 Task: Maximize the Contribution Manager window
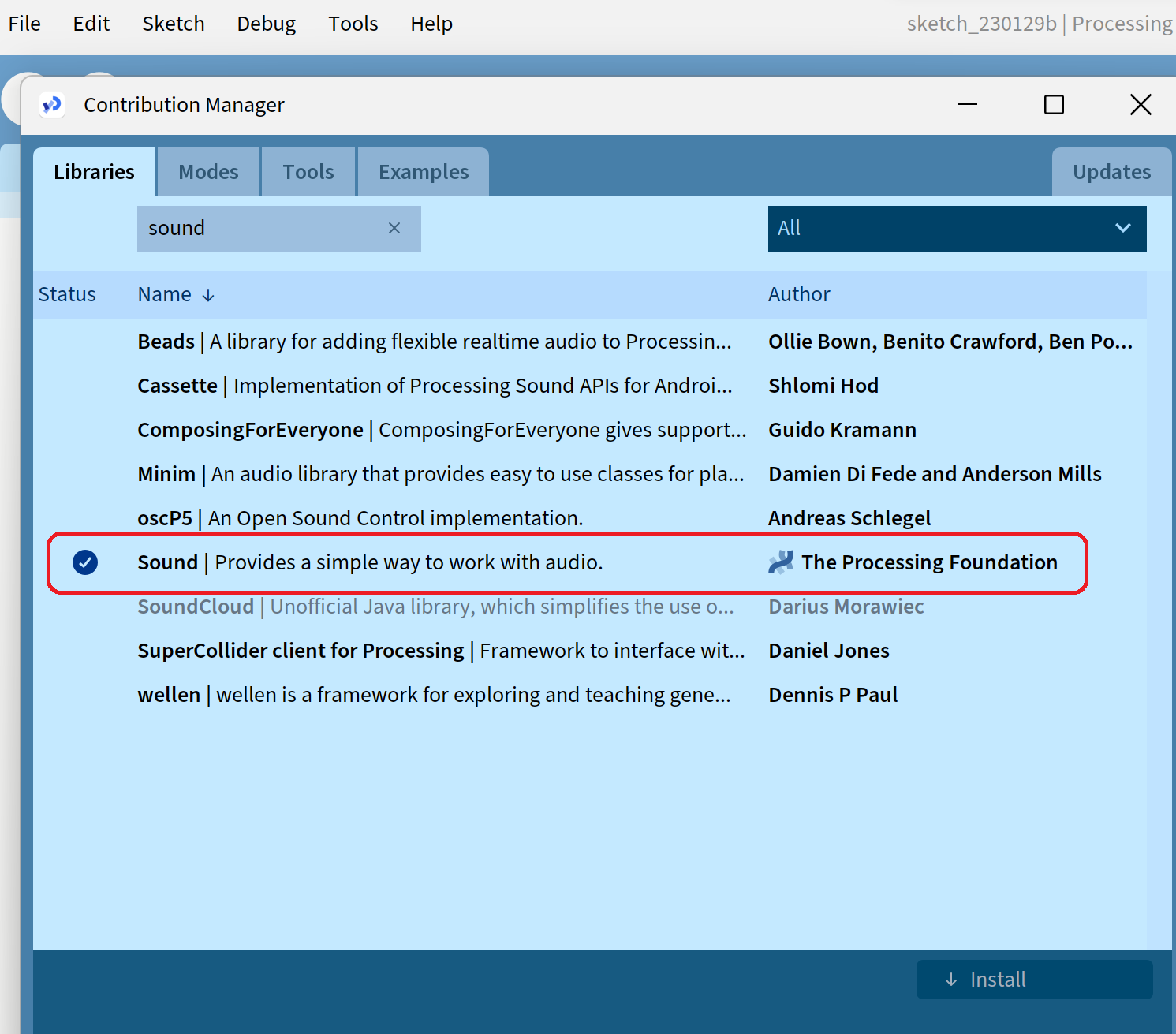click(1054, 105)
